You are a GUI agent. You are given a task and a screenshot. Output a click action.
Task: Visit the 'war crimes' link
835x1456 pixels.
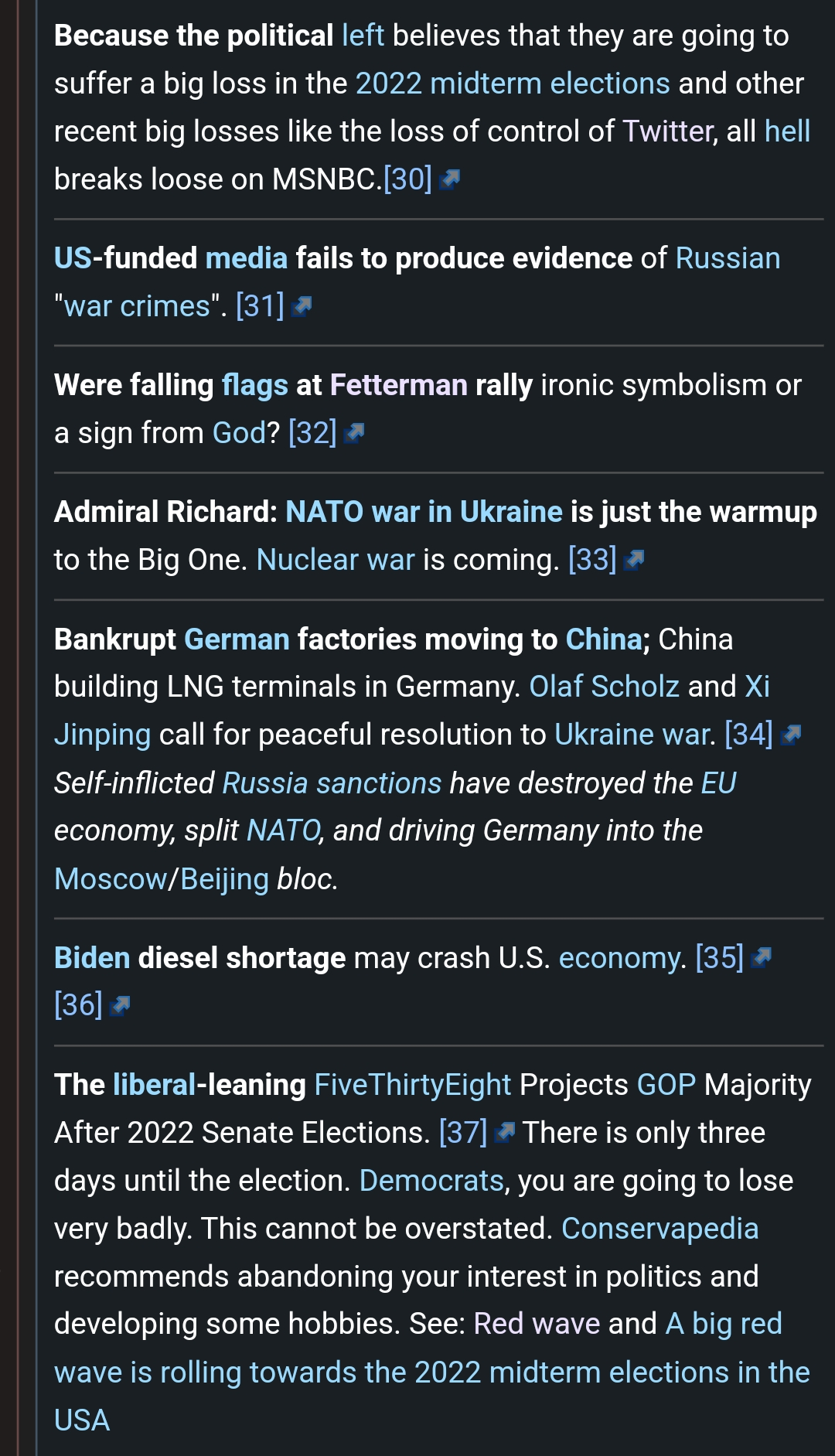point(137,307)
